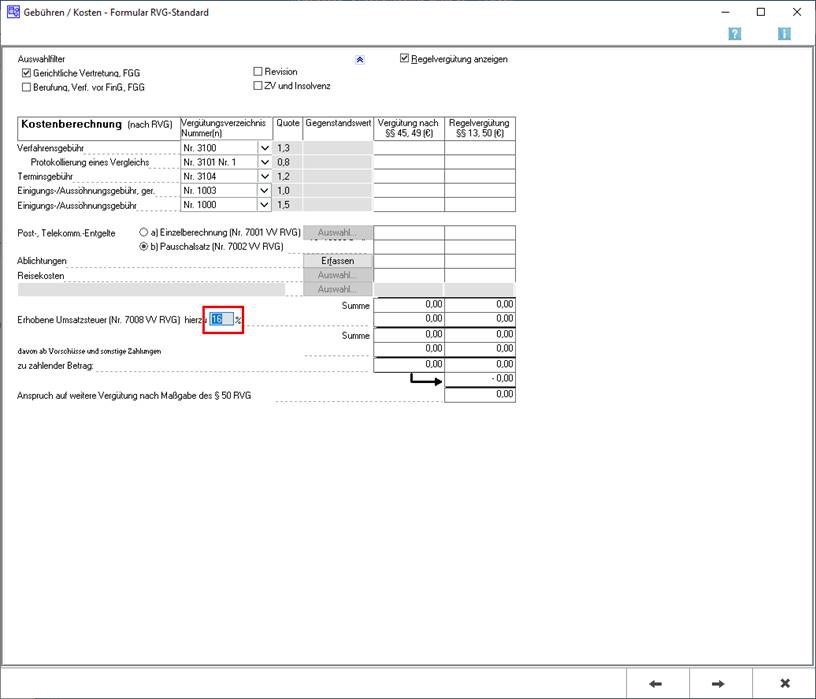Click the X cancel button at bottom right

click(785, 683)
